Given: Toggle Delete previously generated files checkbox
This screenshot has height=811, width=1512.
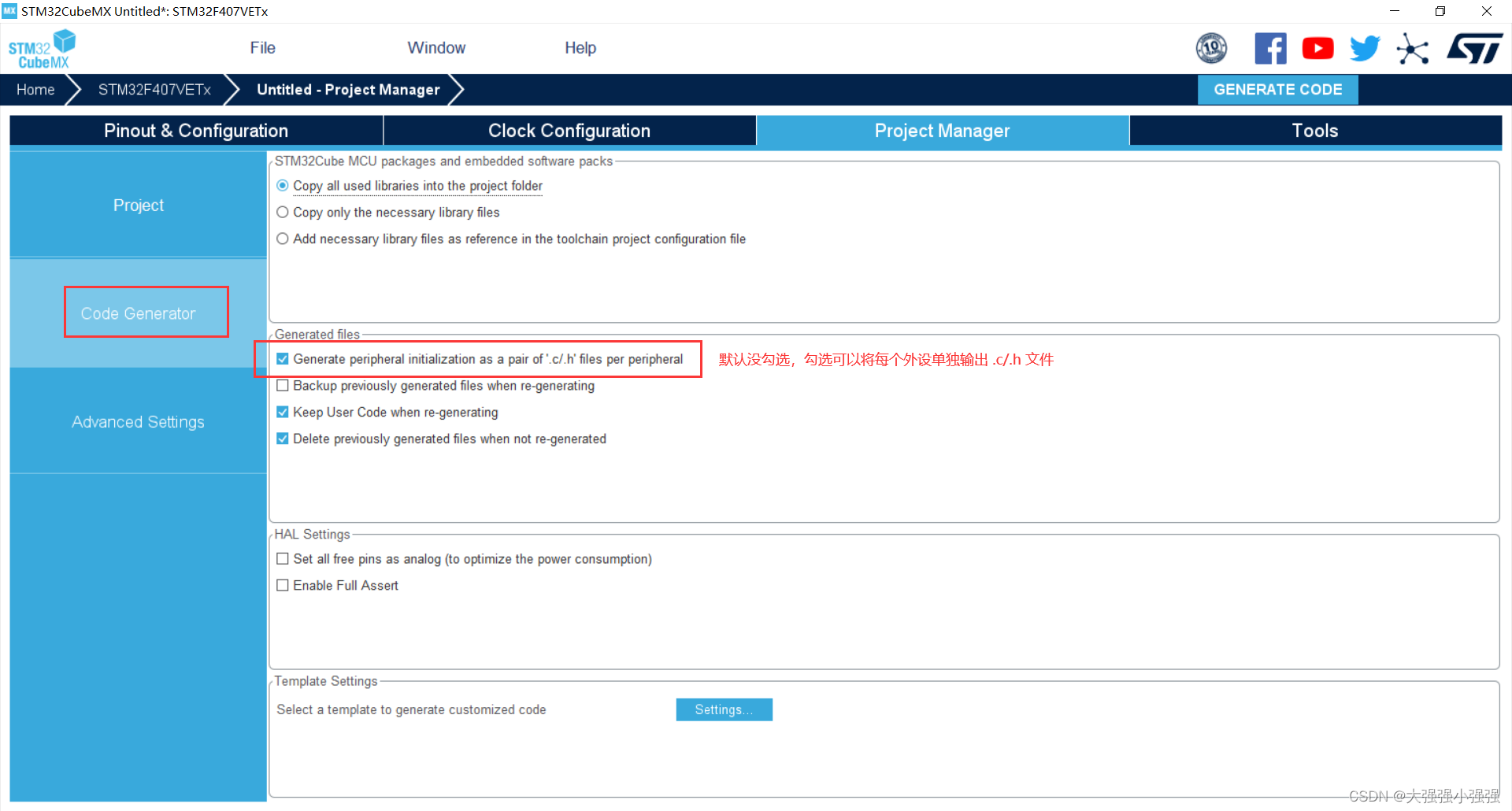Looking at the screenshot, I should coord(283,439).
